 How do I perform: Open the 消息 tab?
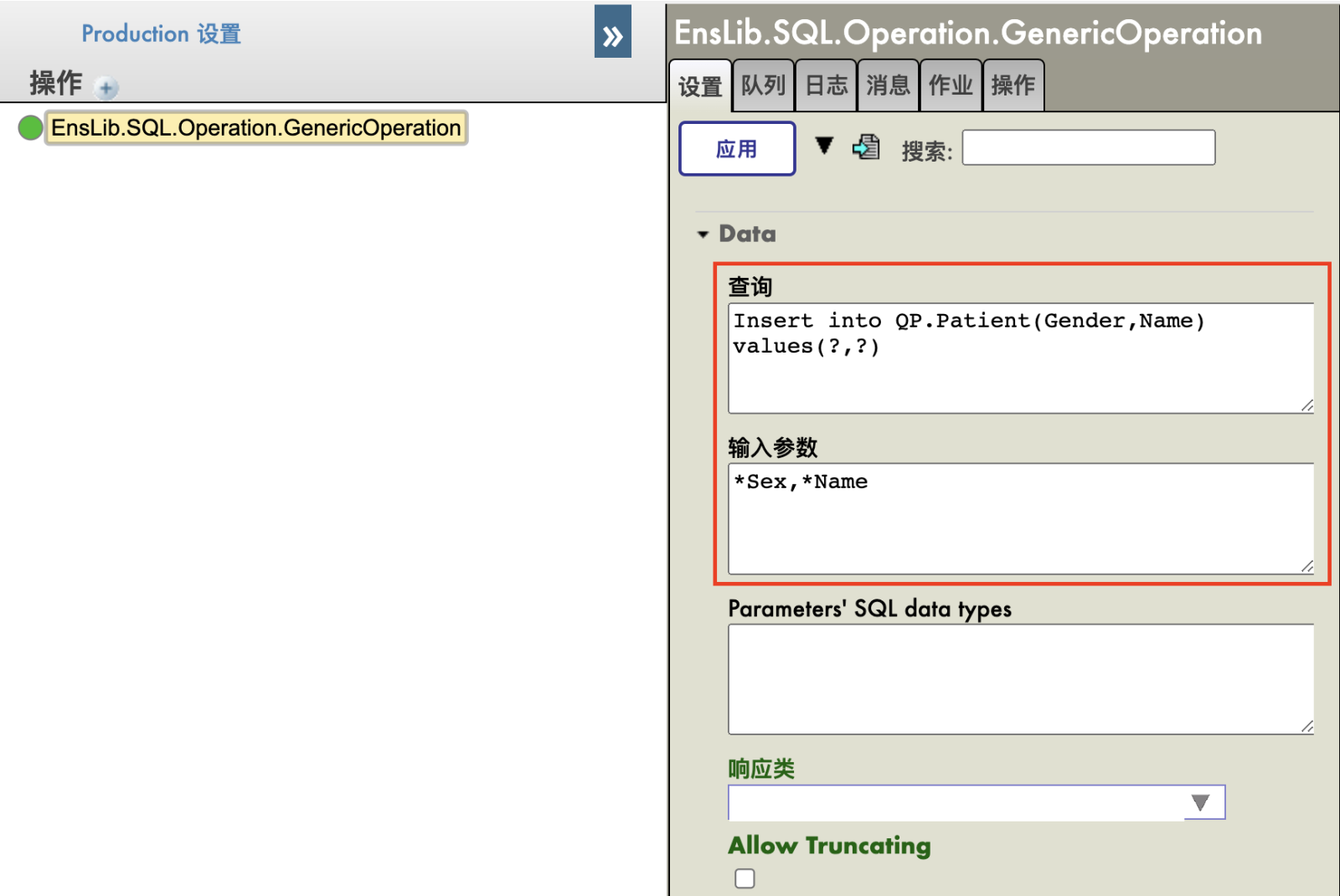888,85
